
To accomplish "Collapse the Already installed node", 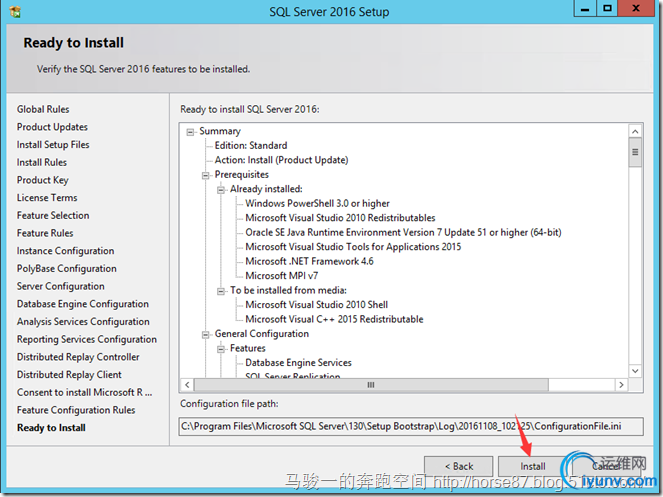I will (221, 189).
